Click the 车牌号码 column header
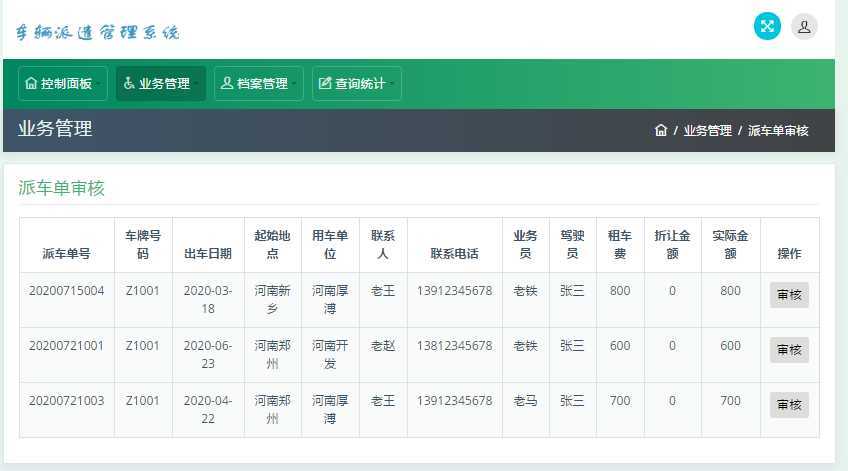The image size is (848, 471). [x=143, y=244]
